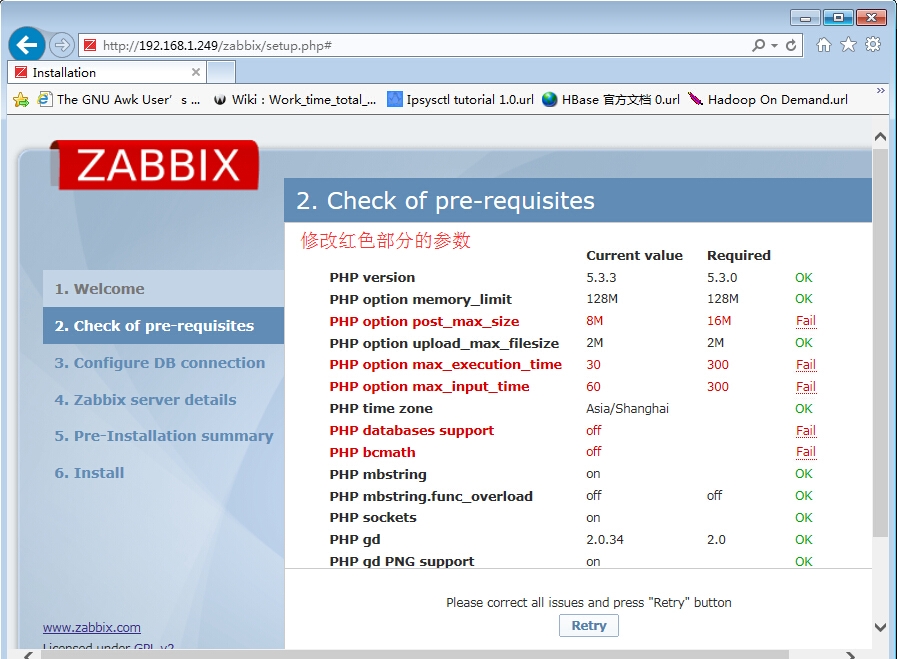
Task: Click 'PHP version' row label
Action: (372, 278)
